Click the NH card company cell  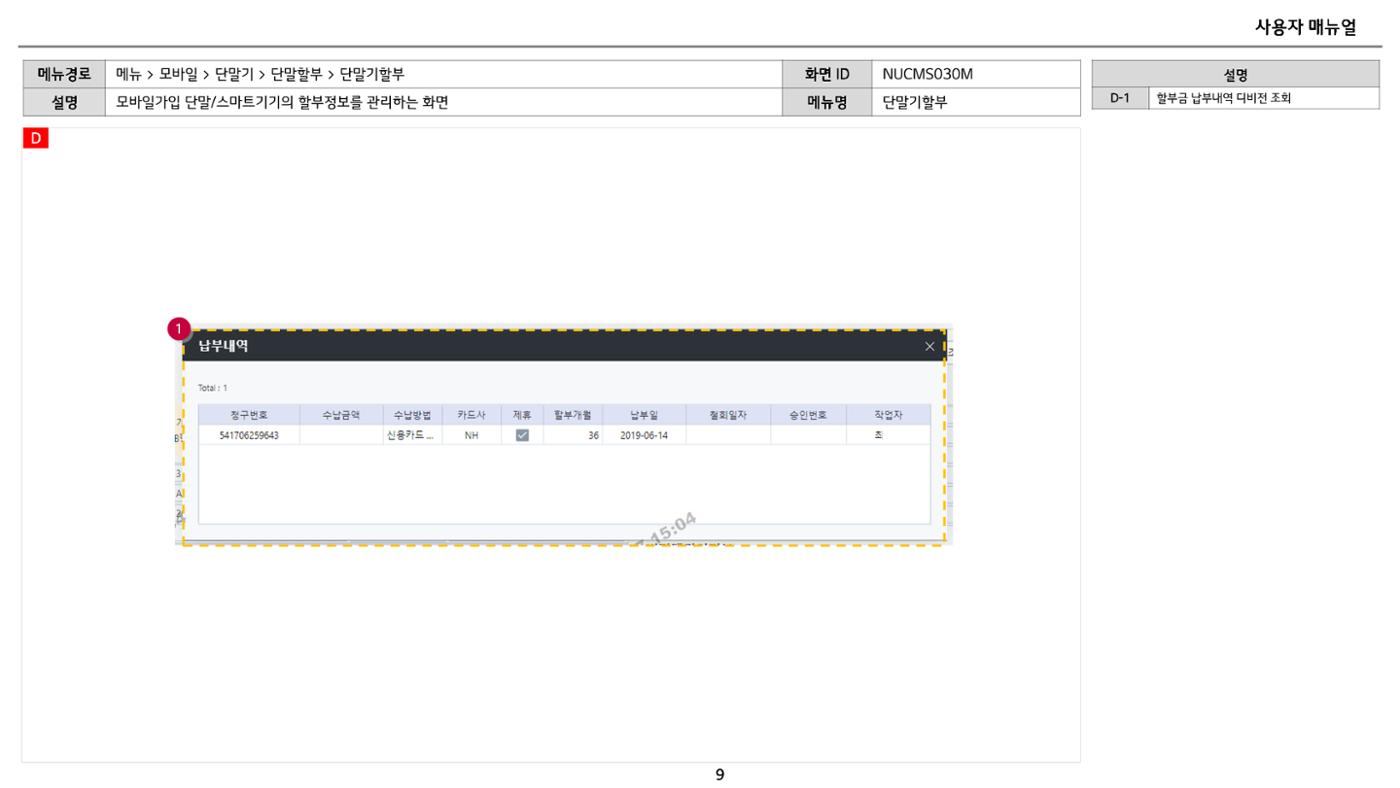pyautogui.click(x=472, y=435)
